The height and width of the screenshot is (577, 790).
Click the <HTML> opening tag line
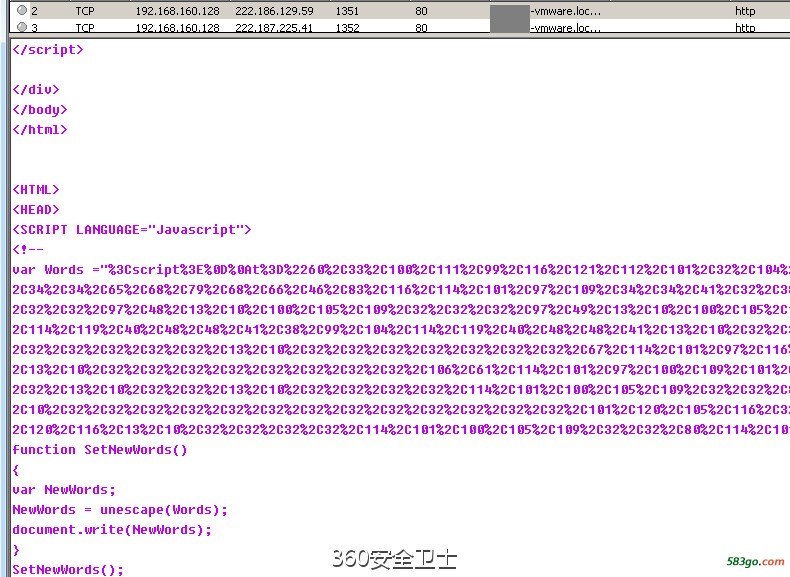point(36,189)
